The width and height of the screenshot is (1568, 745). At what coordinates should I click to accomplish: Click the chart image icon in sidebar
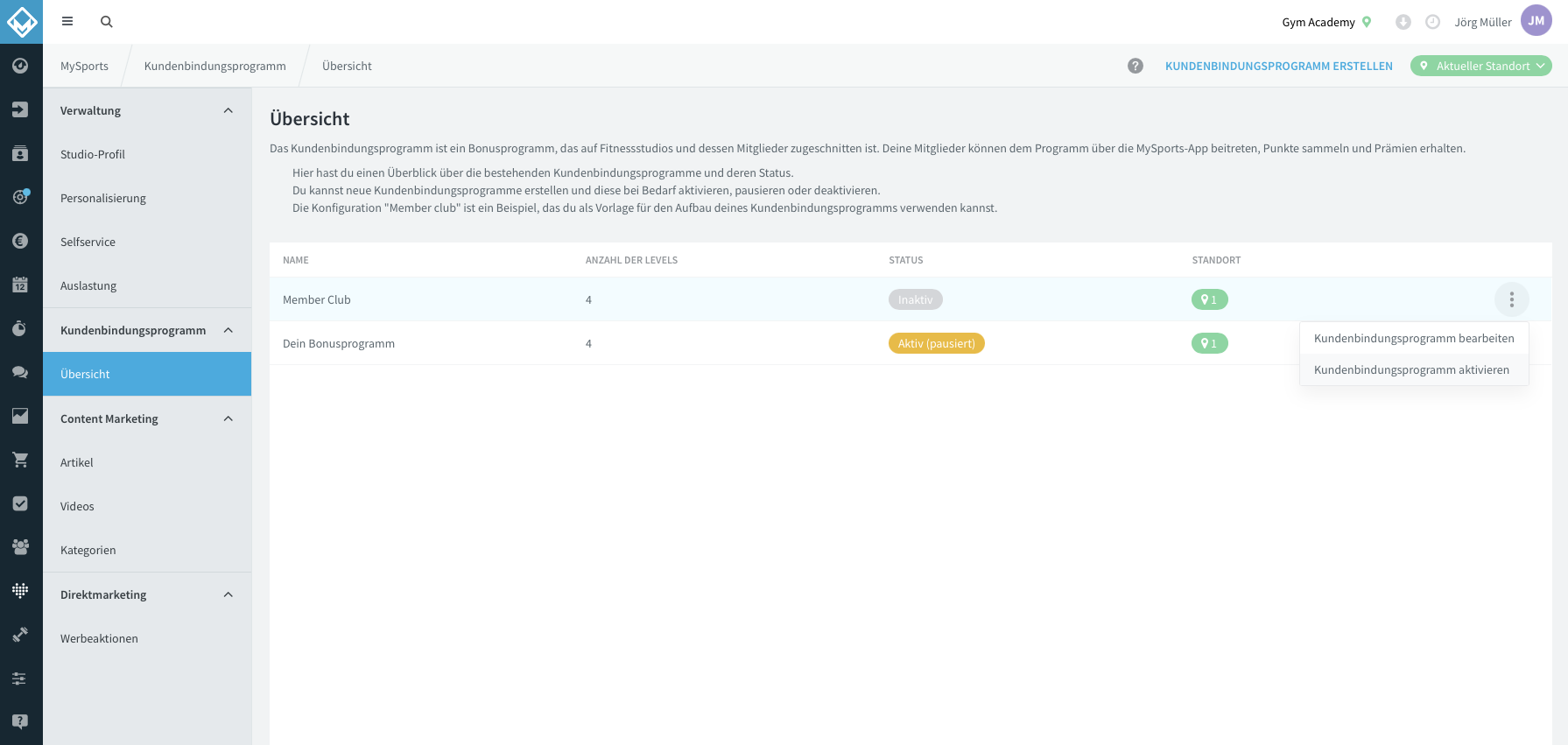[20, 416]
